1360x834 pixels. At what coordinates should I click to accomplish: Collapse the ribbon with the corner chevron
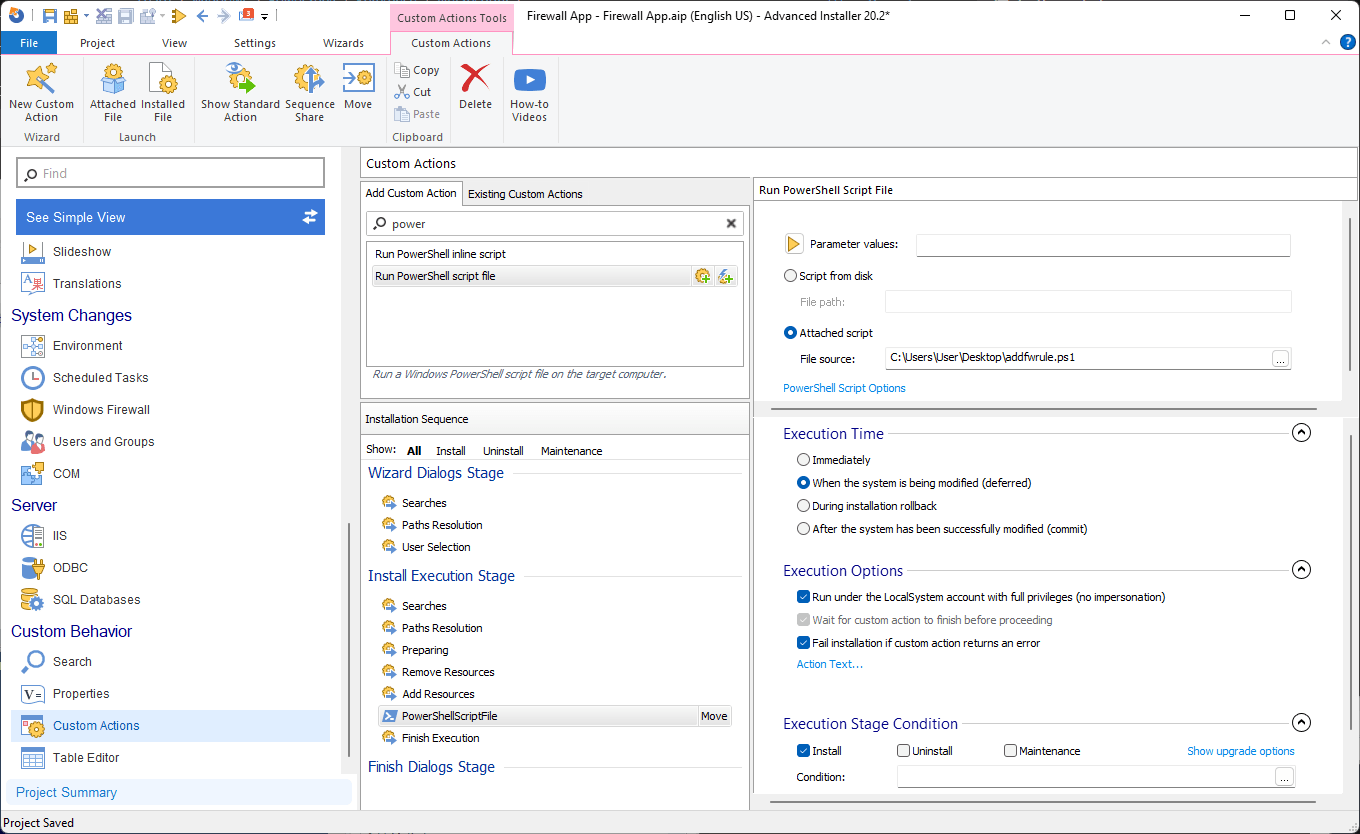click(x=1325, y=42)
